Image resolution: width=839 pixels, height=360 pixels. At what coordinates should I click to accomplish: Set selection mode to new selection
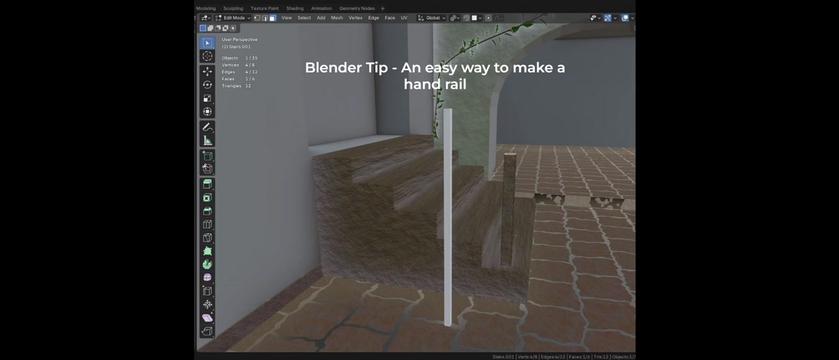pos(203,28)
